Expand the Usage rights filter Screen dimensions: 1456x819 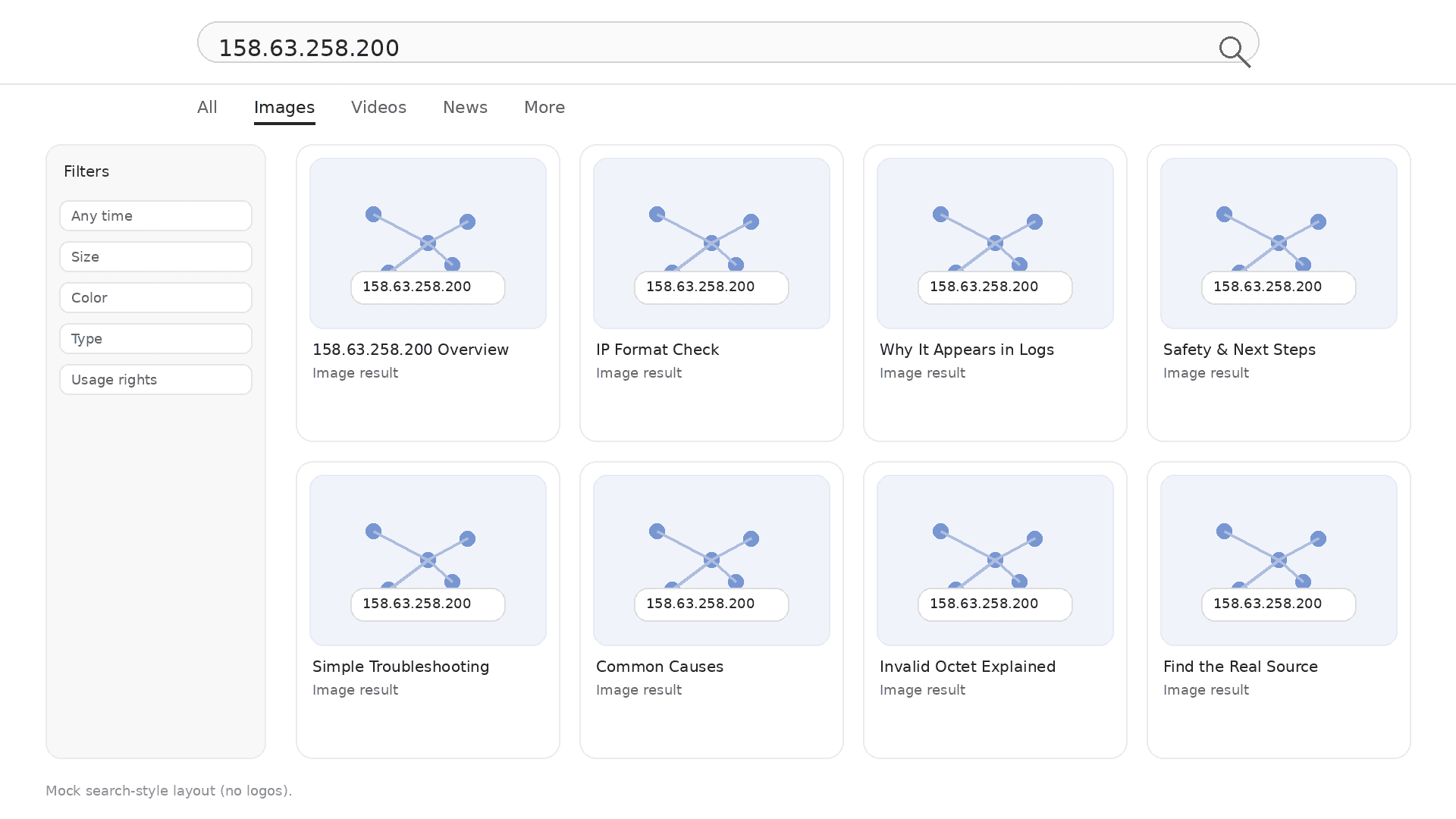155,380
